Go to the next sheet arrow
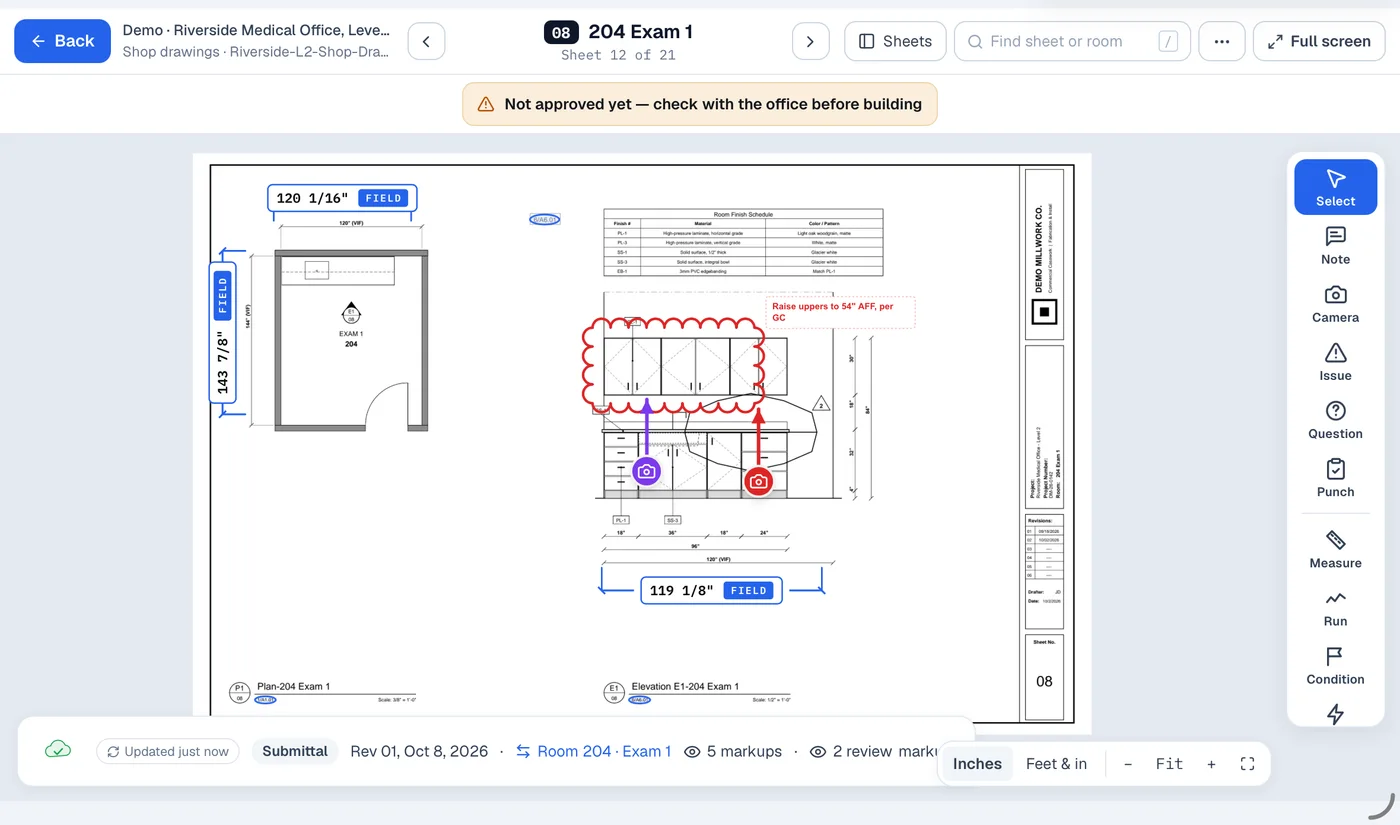 pos(810,41)
